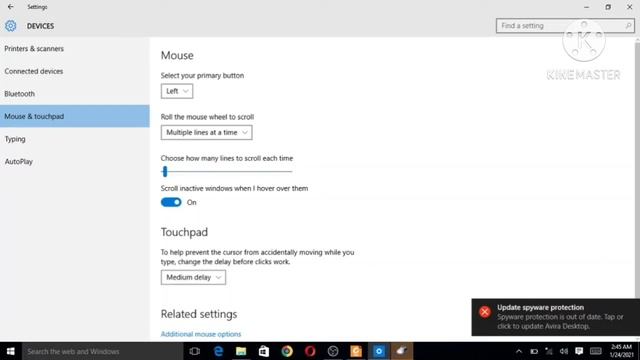Open the Store app on the taskbar

(264, 351)
